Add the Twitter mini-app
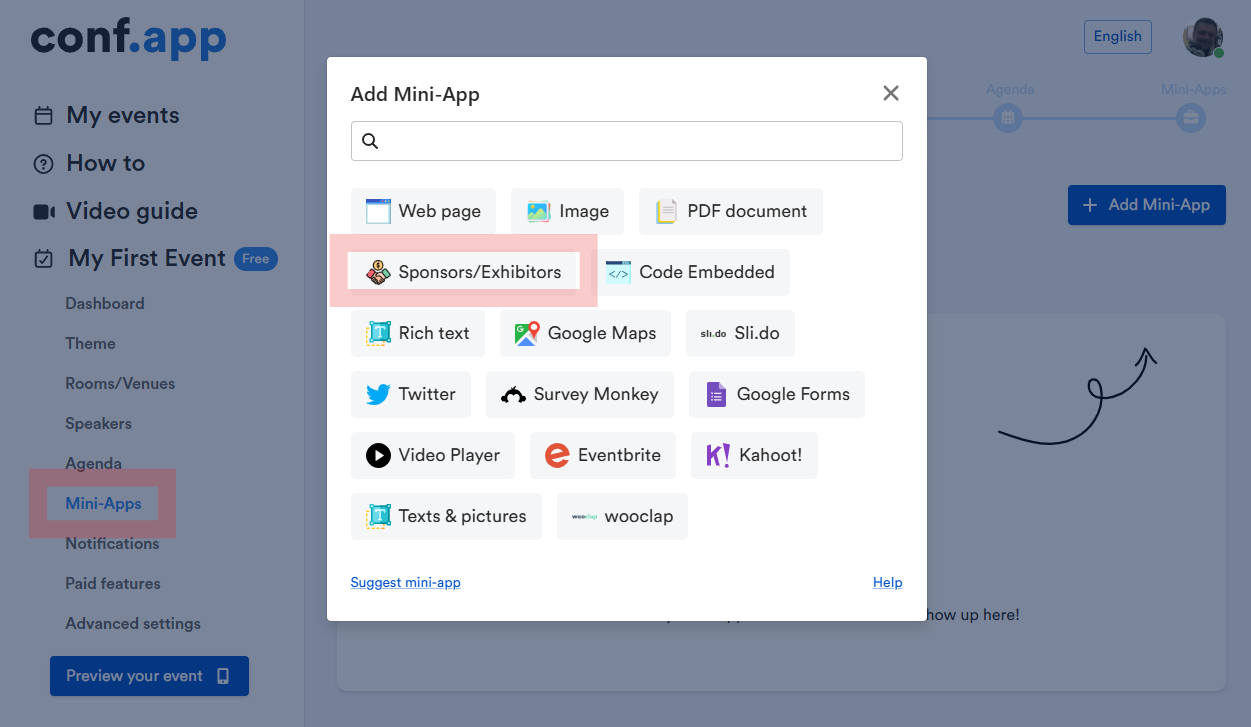Image resolution: width=1251 pixels, height=727 pixels. click(x=411, y=394)
